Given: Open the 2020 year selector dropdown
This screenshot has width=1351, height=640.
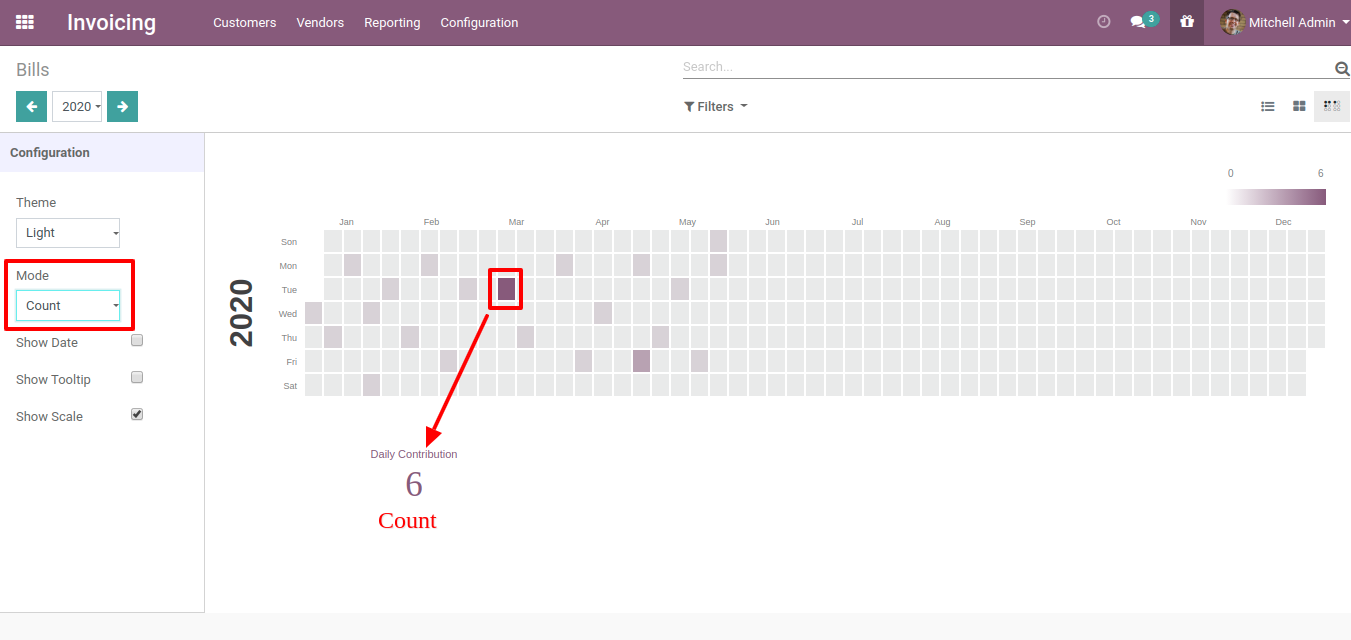Looking at the screenshot, I should click(77, 106).
